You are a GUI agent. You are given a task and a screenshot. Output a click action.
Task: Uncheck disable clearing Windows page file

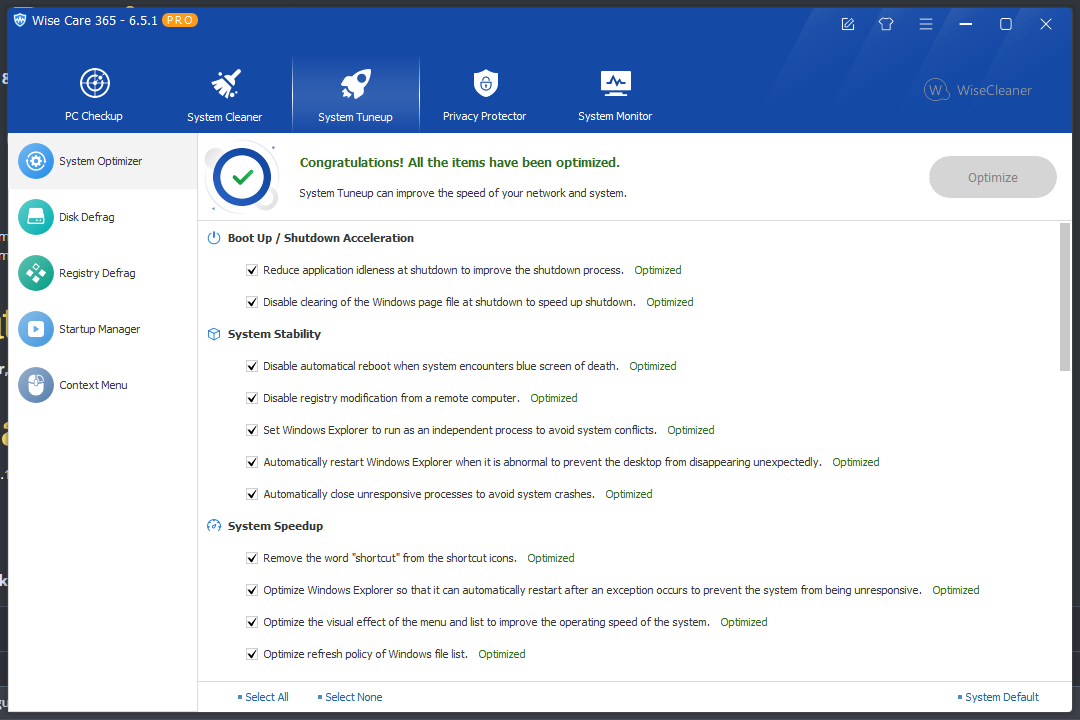click(252, 302)
